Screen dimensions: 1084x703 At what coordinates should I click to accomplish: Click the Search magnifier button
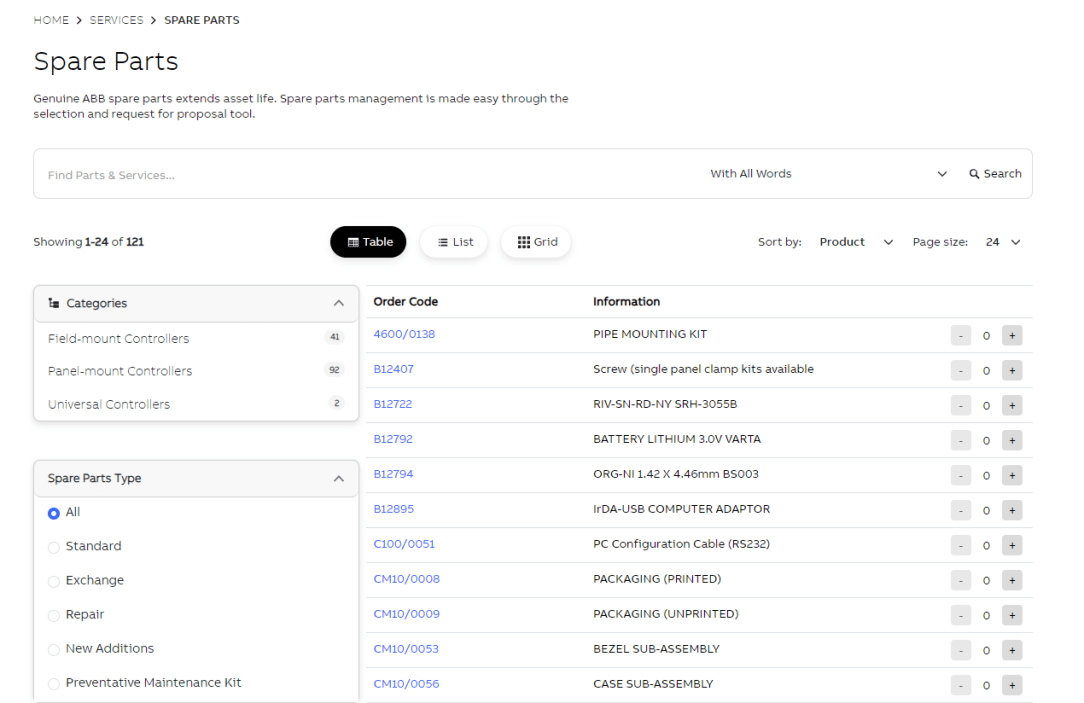[995, 174]
